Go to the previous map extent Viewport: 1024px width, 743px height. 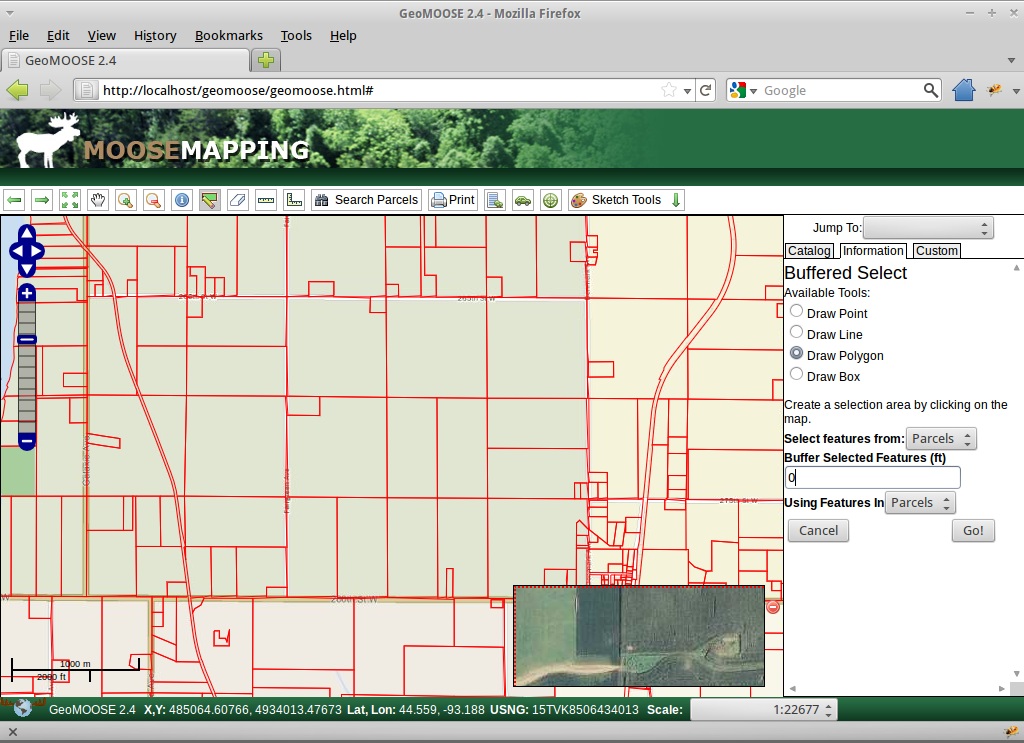(14, 200)
